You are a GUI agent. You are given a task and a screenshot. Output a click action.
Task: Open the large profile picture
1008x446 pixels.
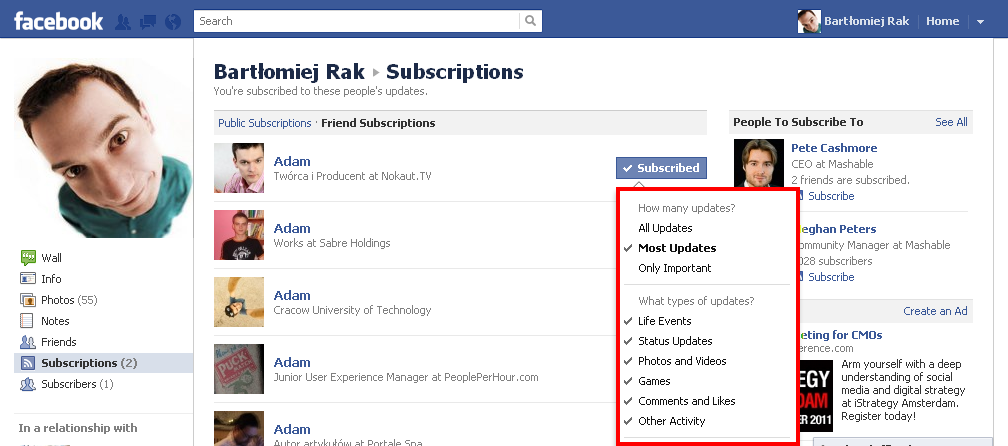(104, 147)
